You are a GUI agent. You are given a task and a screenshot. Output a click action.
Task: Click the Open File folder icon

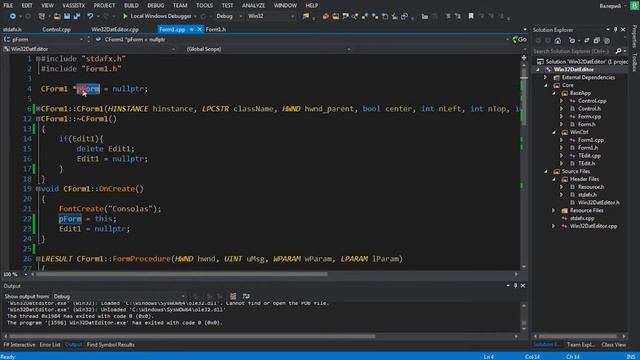point(57,16)
